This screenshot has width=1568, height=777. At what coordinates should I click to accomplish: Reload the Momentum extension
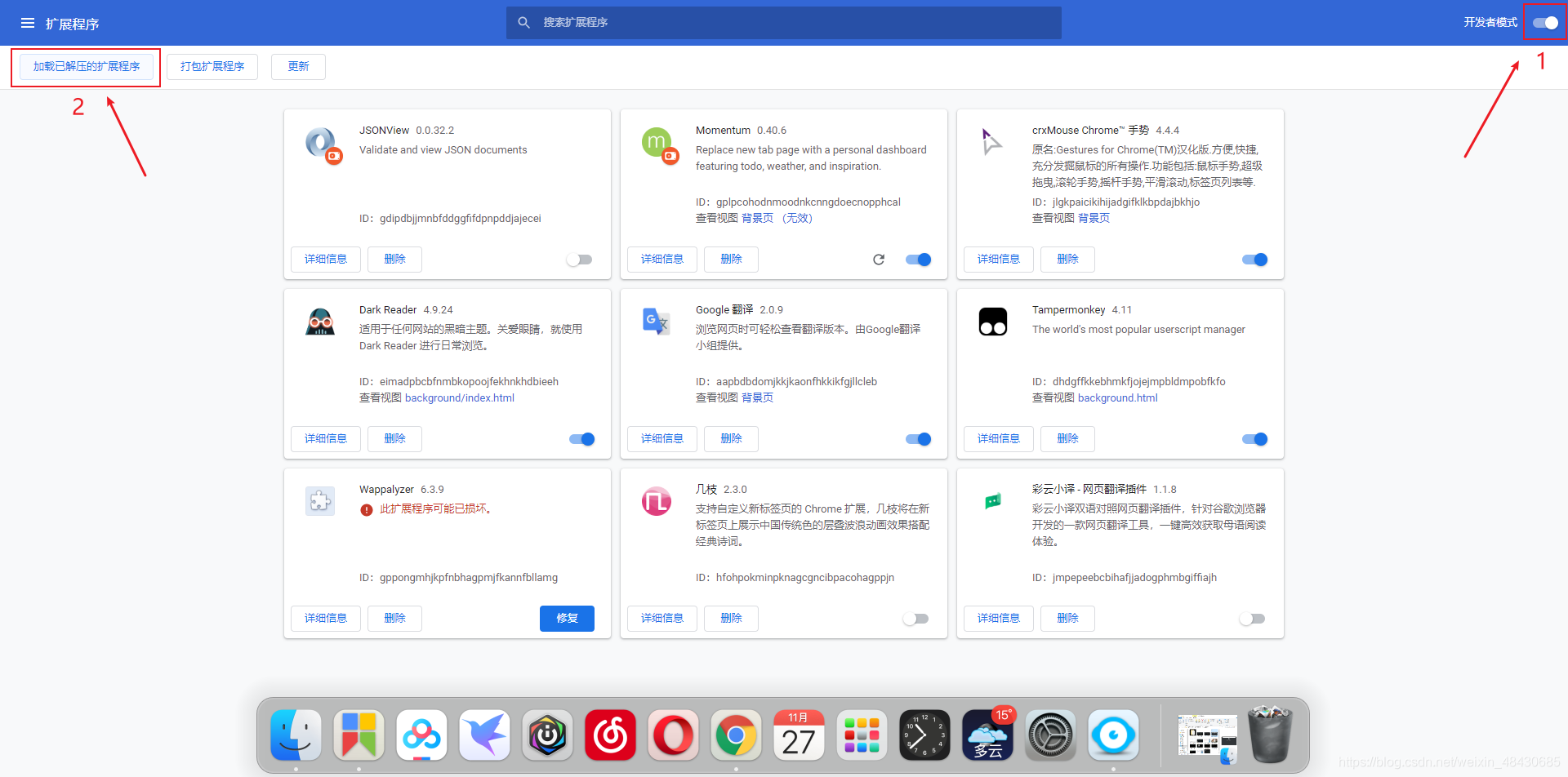tap(879, 260)
